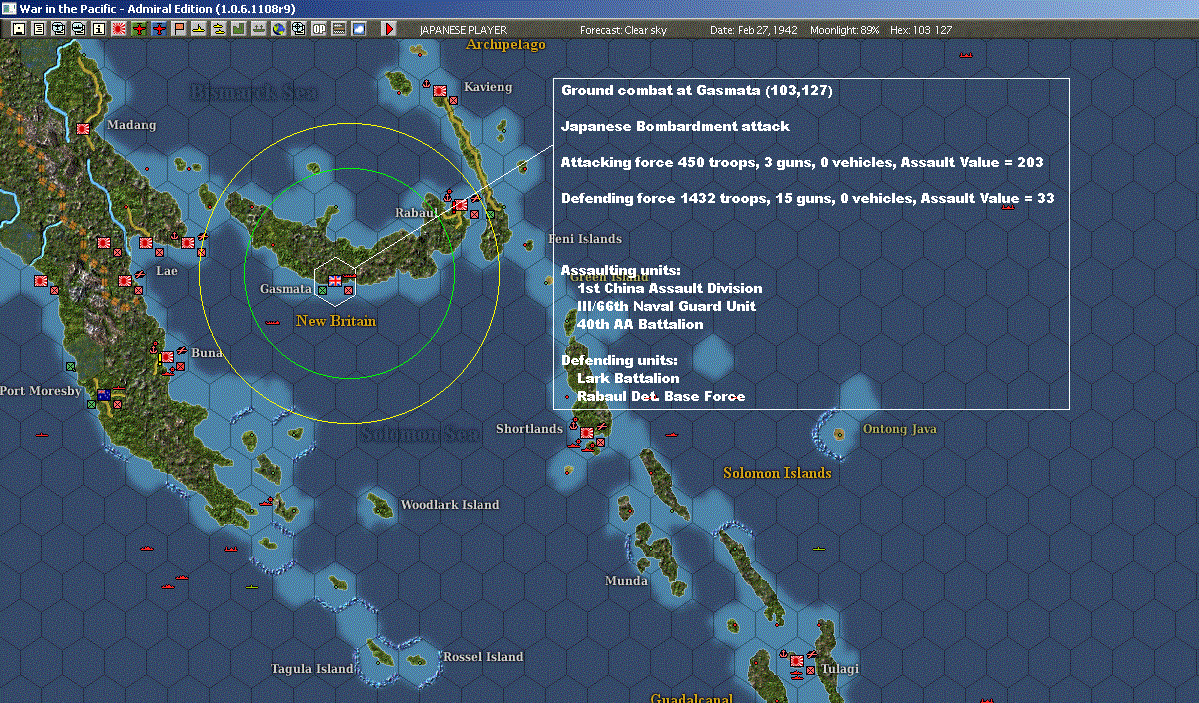Select the Australian flag at Port Moresby
This screenshot has height=703, width=1199.
[x=103, y=395]
